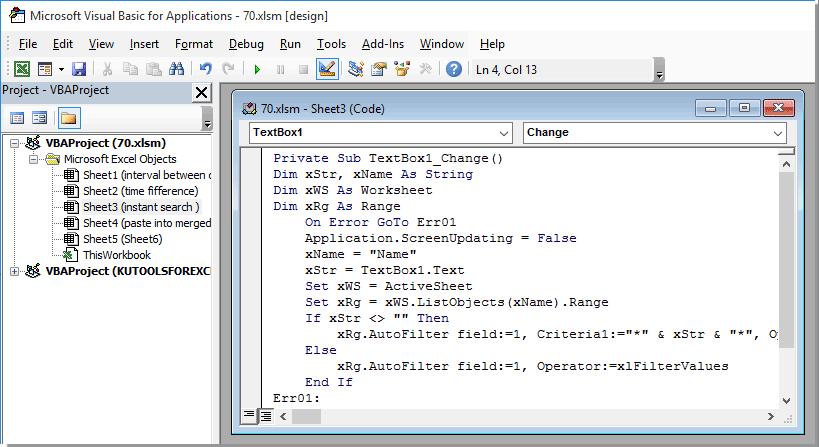Switch to Full Module View button
The height and width of the screenshot is (447, 819).
[x=266, y=416]
